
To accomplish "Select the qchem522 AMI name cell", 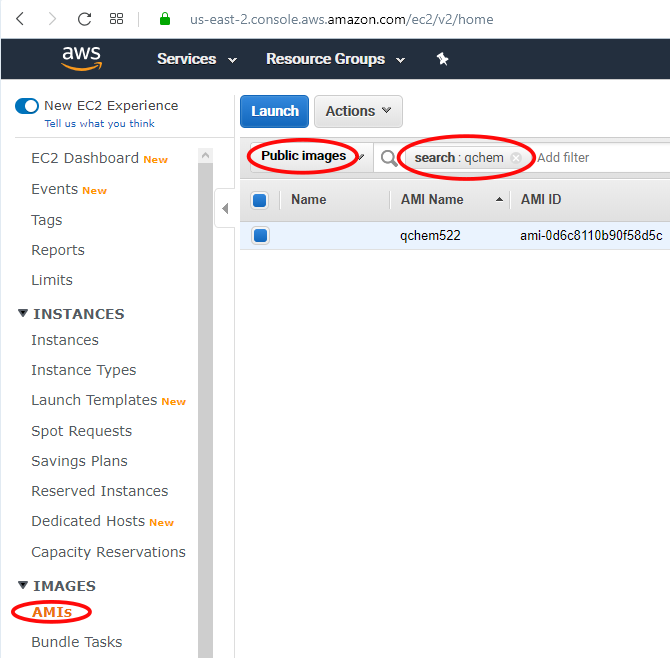I will click(430, 235).
